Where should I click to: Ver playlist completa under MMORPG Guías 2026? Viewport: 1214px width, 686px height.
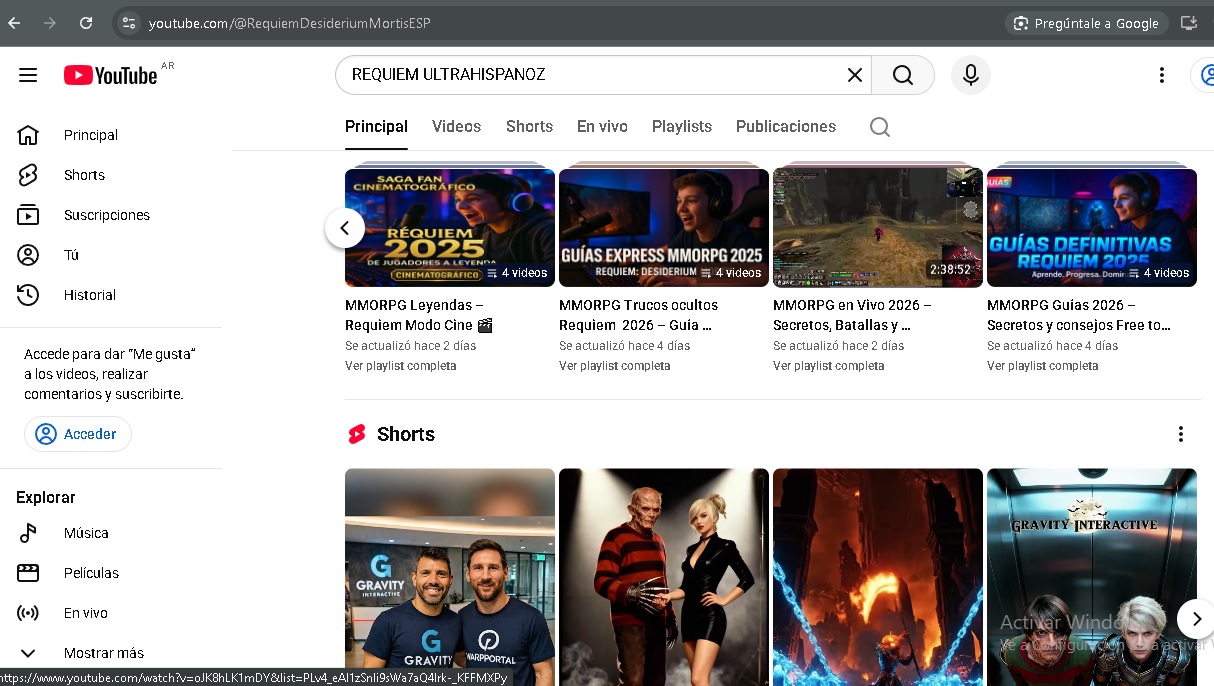[x=1043, y=366]
